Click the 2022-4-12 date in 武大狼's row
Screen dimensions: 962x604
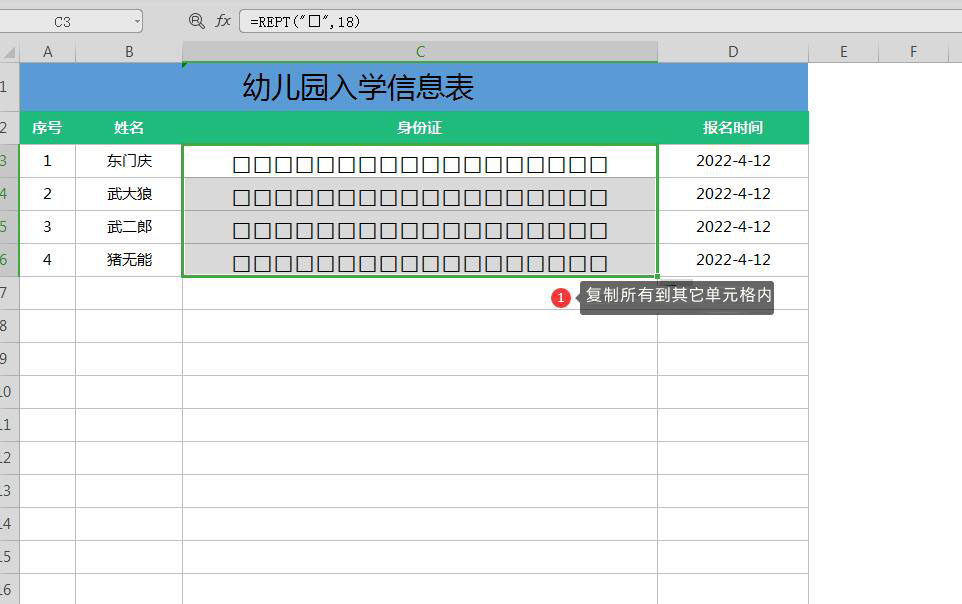coord(733,194)
